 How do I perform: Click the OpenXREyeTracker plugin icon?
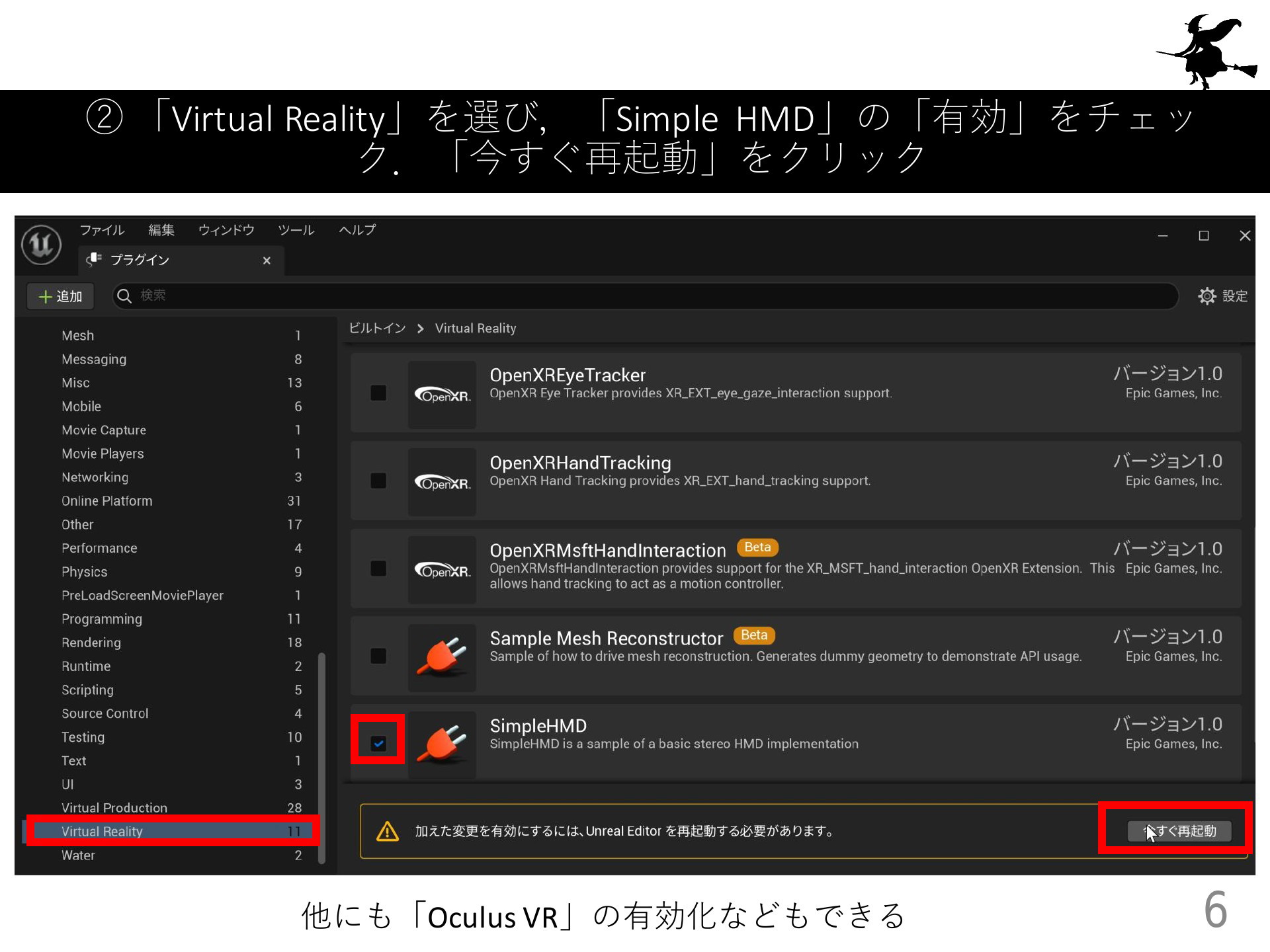442,395
